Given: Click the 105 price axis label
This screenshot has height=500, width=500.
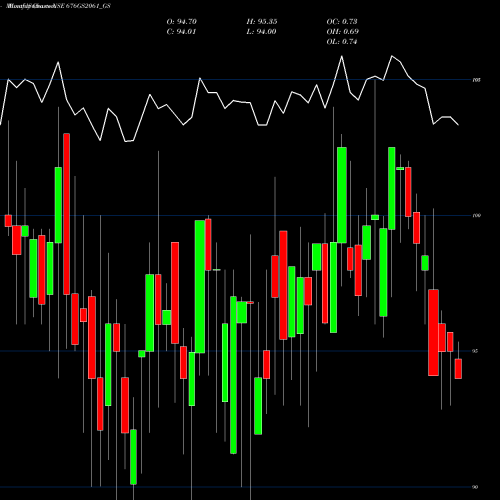Looking at the screenshot, I should (x=477, y=80).
